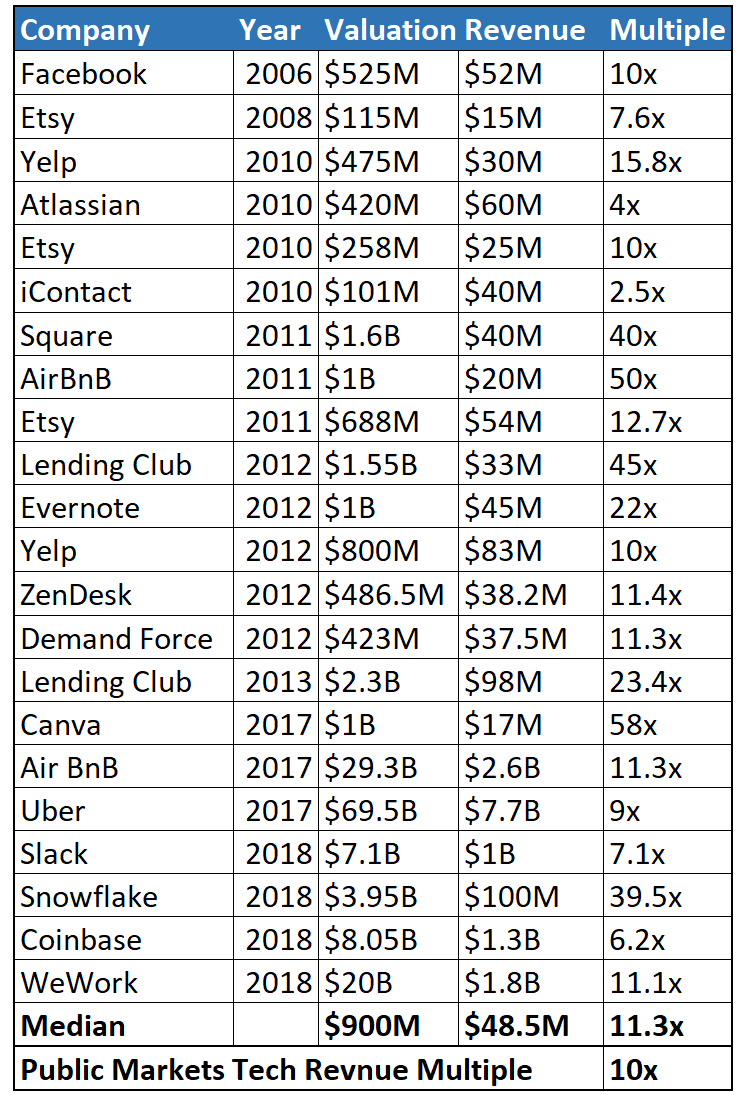Click Uber's $69.5B valuation cell
The width and height of the screenshot is (741, 1095).
click(373, 811)
